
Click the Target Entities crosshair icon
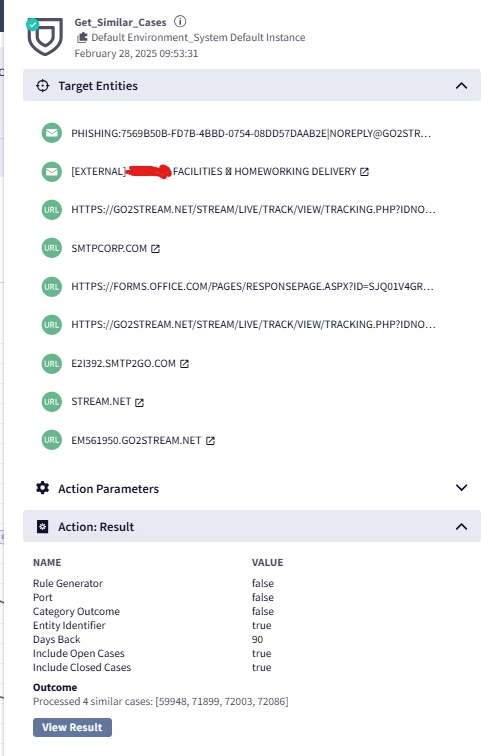[42, 86]
